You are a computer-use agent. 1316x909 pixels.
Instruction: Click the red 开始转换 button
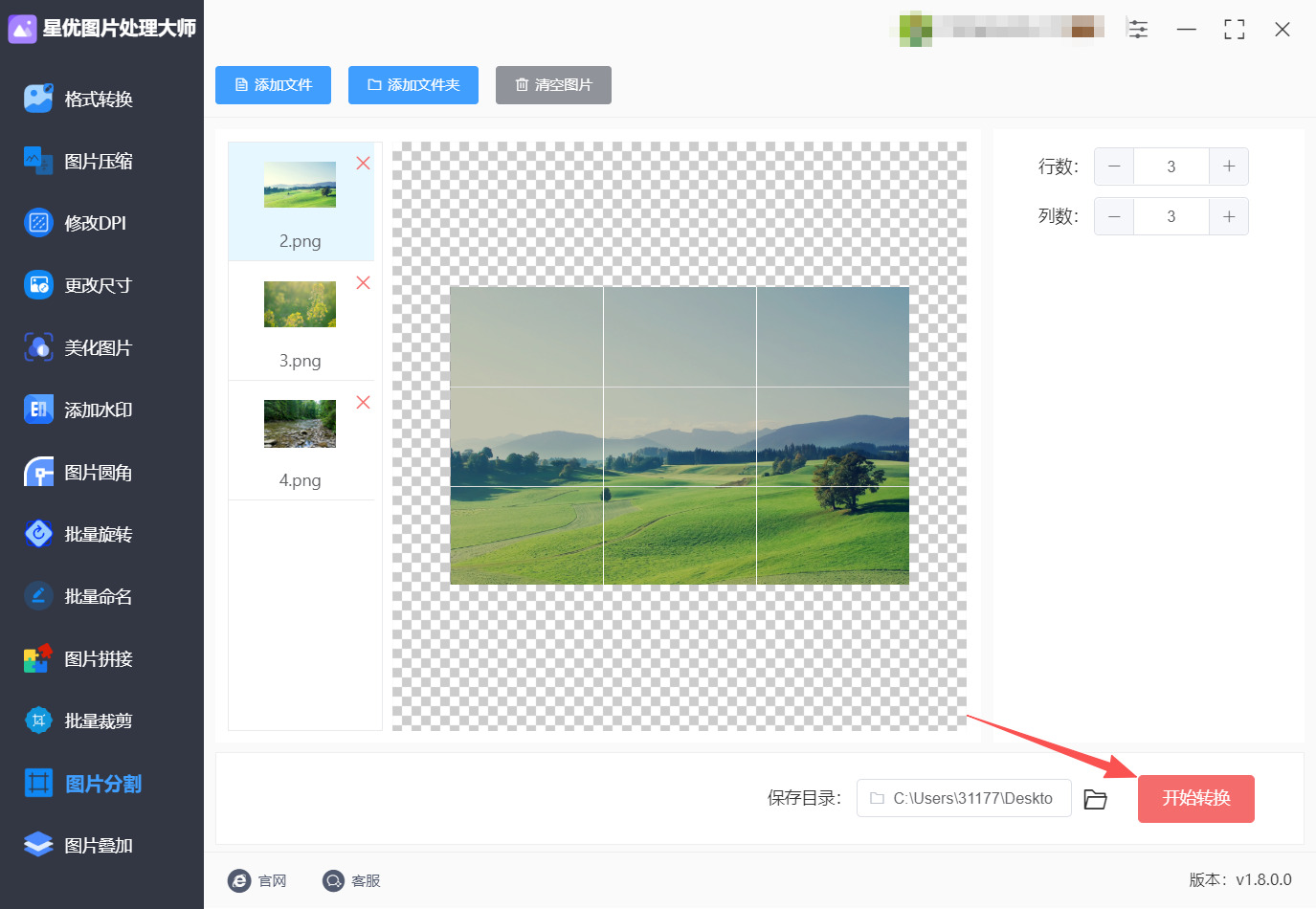tap(1195, 799)
